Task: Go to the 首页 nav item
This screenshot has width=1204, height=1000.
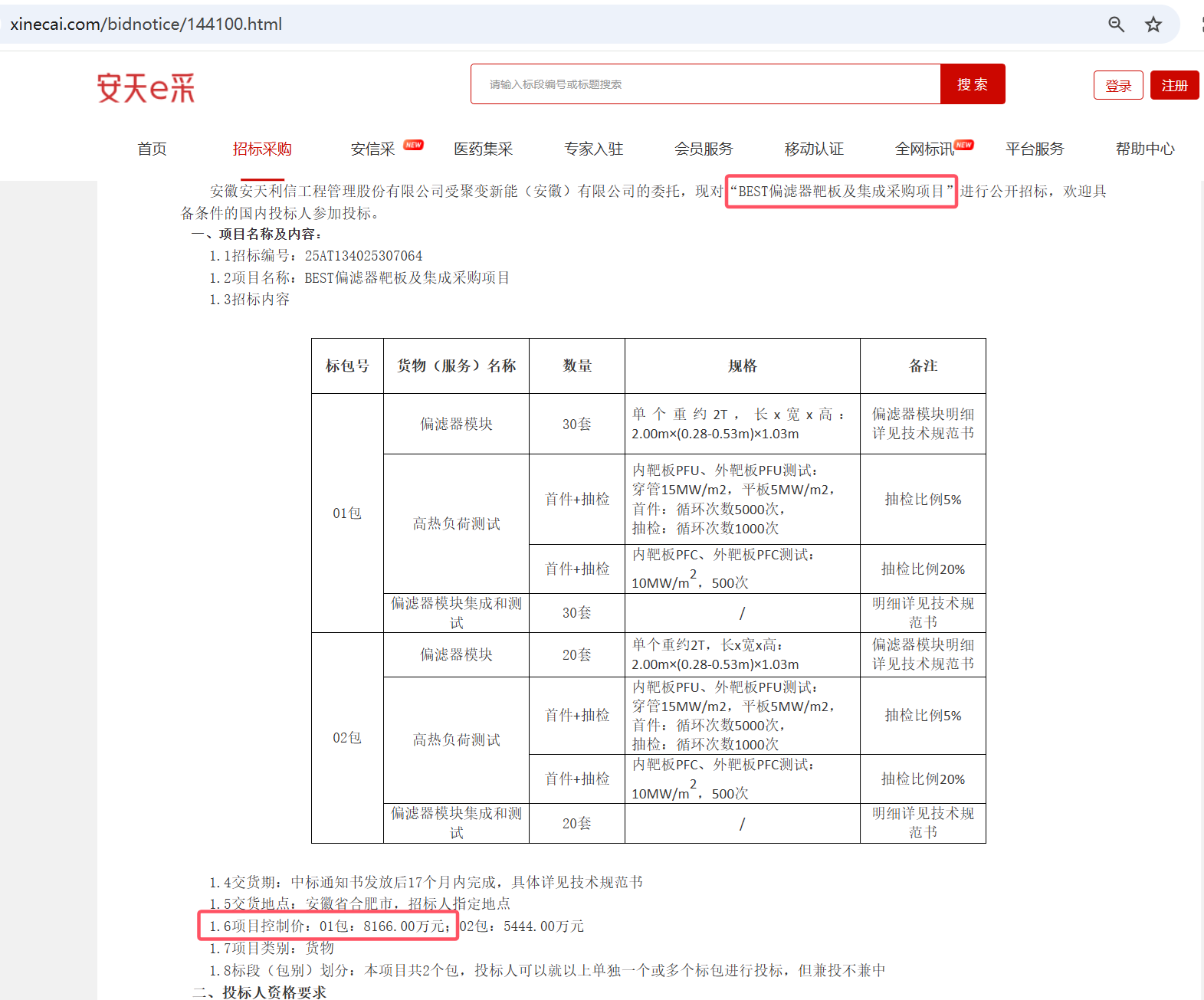Action: (152, 149)
